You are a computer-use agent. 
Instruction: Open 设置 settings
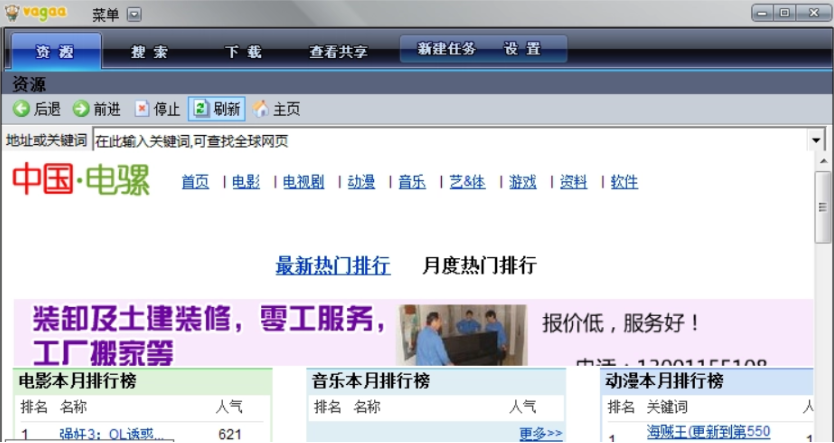[x=522, y=49]
